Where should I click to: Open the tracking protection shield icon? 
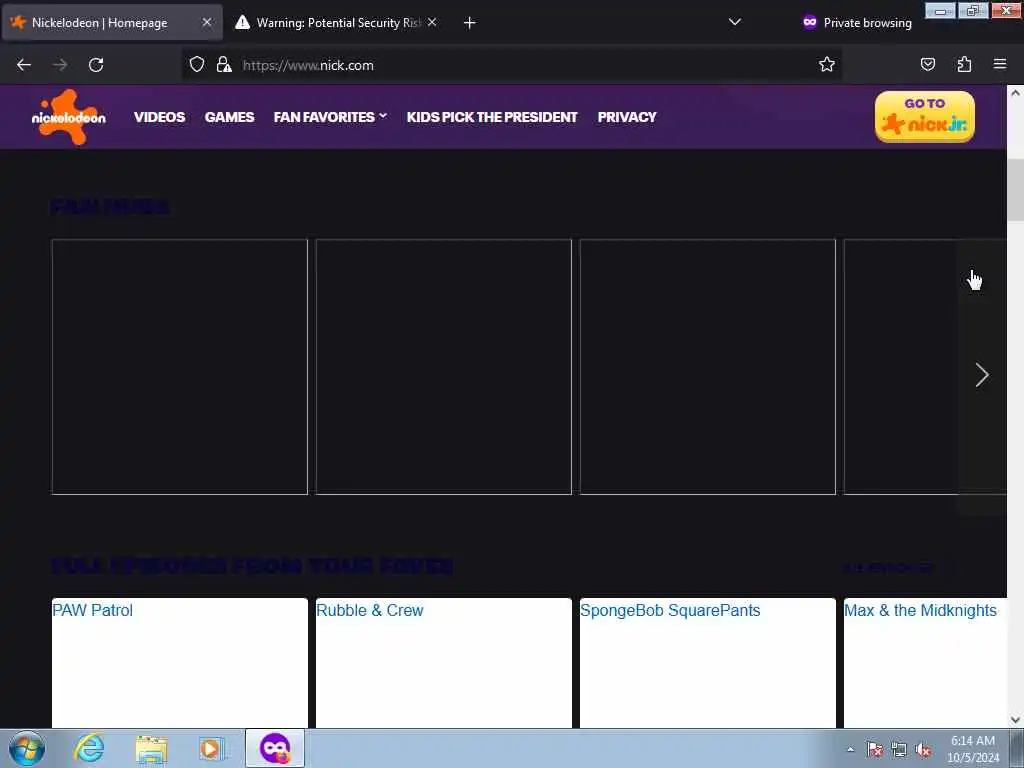click(x=197, y=65)
